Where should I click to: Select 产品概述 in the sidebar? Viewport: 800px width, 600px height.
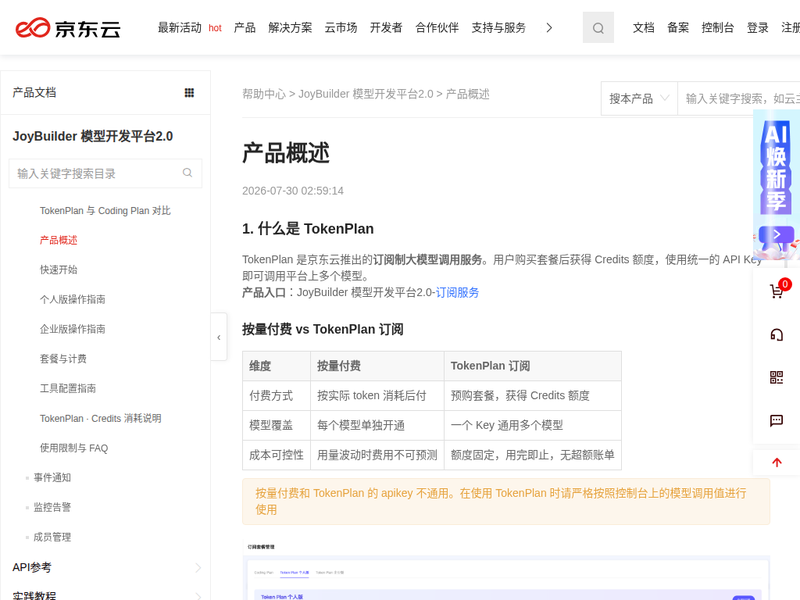point(59,240)
